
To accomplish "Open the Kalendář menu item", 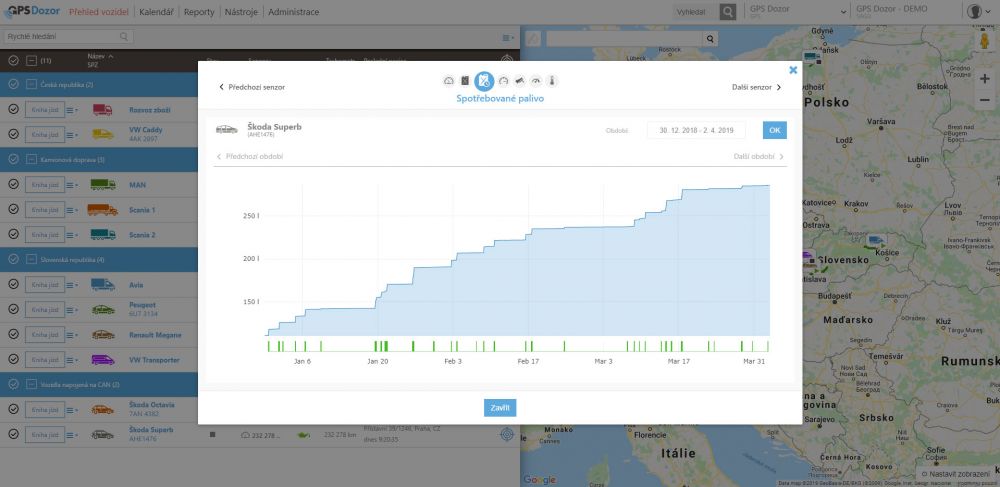I will [x=157, y=12].
